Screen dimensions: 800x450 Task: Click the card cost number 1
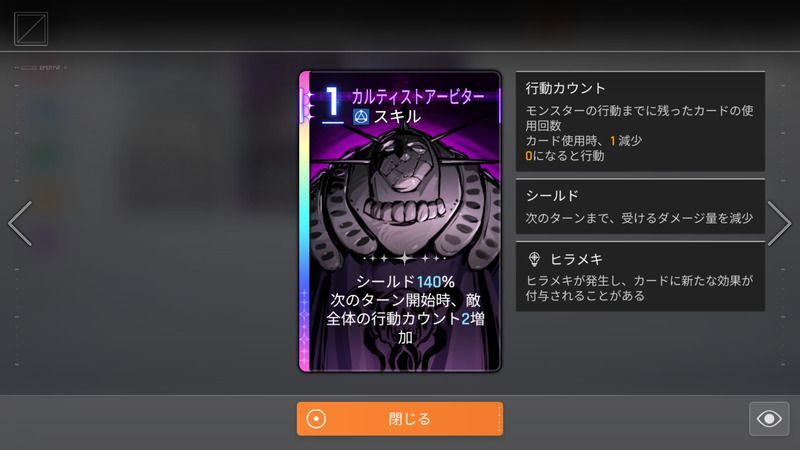pos(332,104)
